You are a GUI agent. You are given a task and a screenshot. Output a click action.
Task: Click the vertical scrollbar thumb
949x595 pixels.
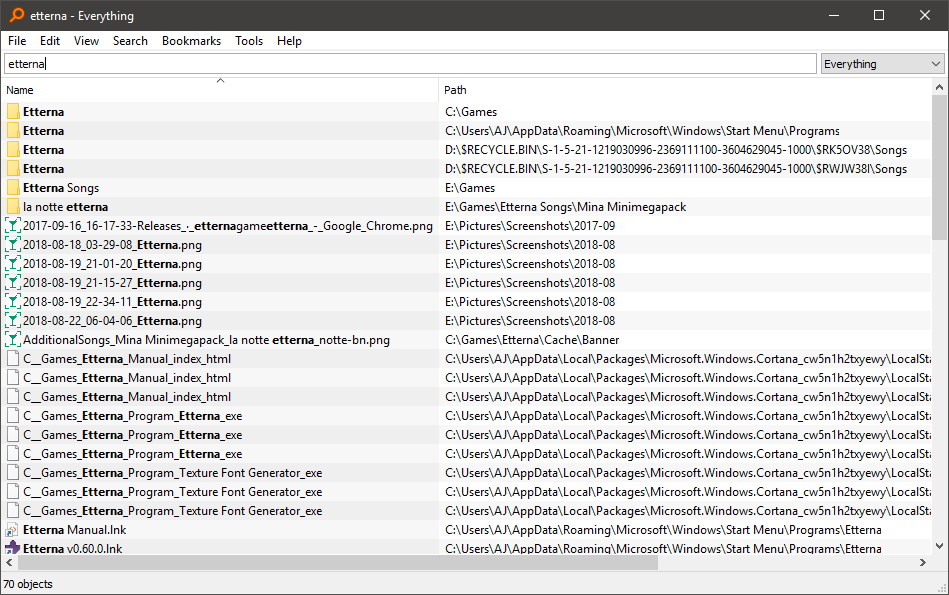click(939, 167)
